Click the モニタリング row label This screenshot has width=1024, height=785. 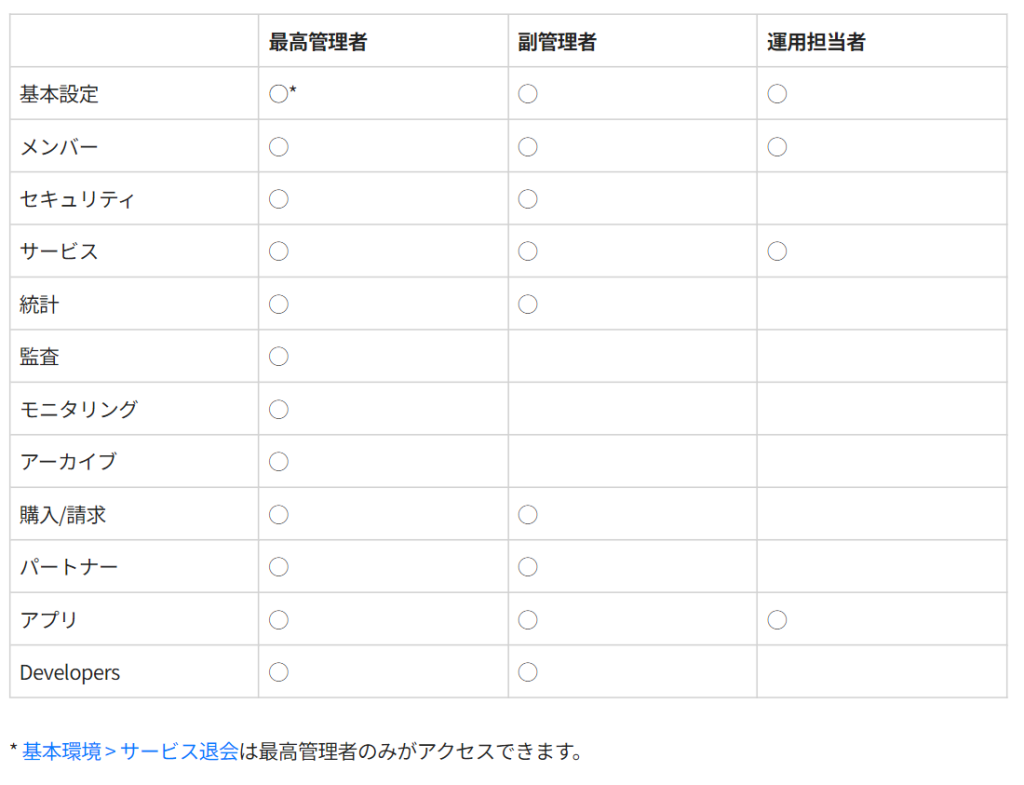(x=79, y=409)
